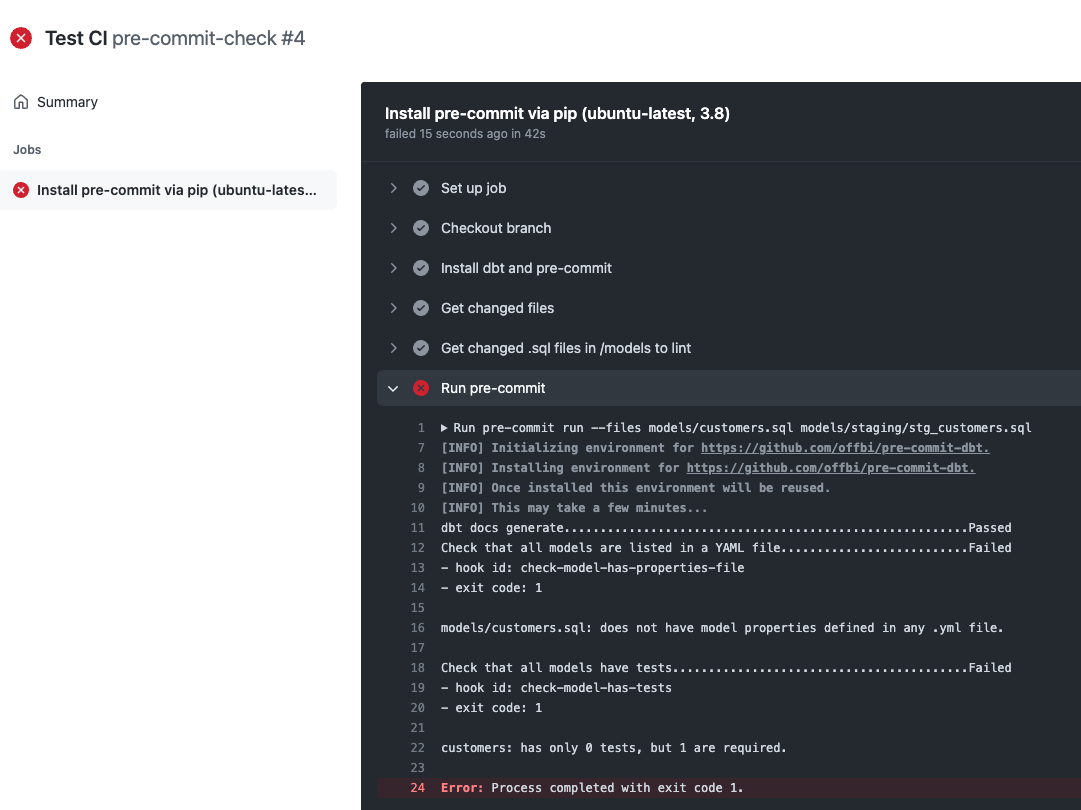This screenshot has width=1081, height=810.
Task: Click the checkmark icon on Get changed files
Action: [x=420, y=308]
